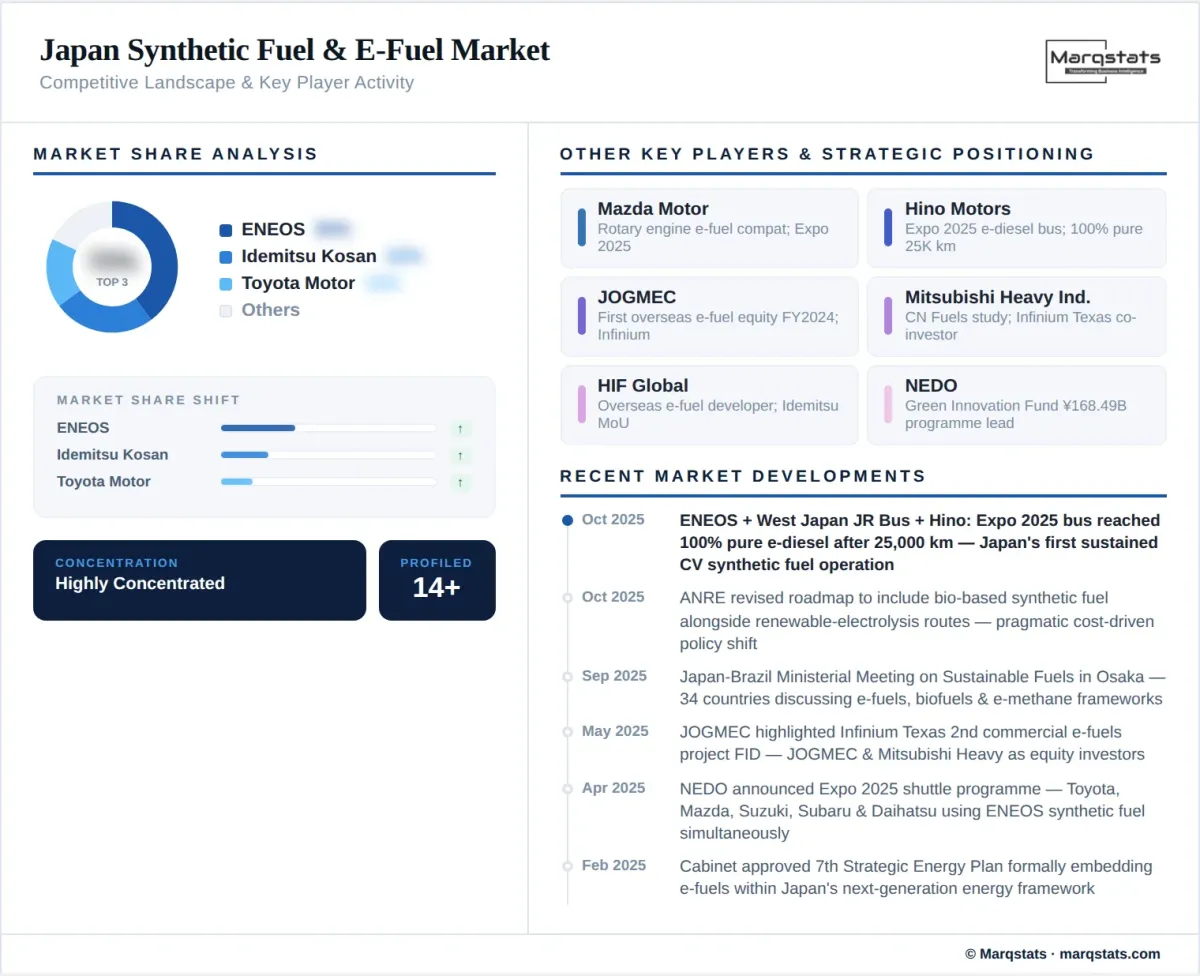Screen dimensions: 1200x976
Task: Click the Idemitsu Kosan legend label
Action: pyautogui.click(x=309, y=257)
